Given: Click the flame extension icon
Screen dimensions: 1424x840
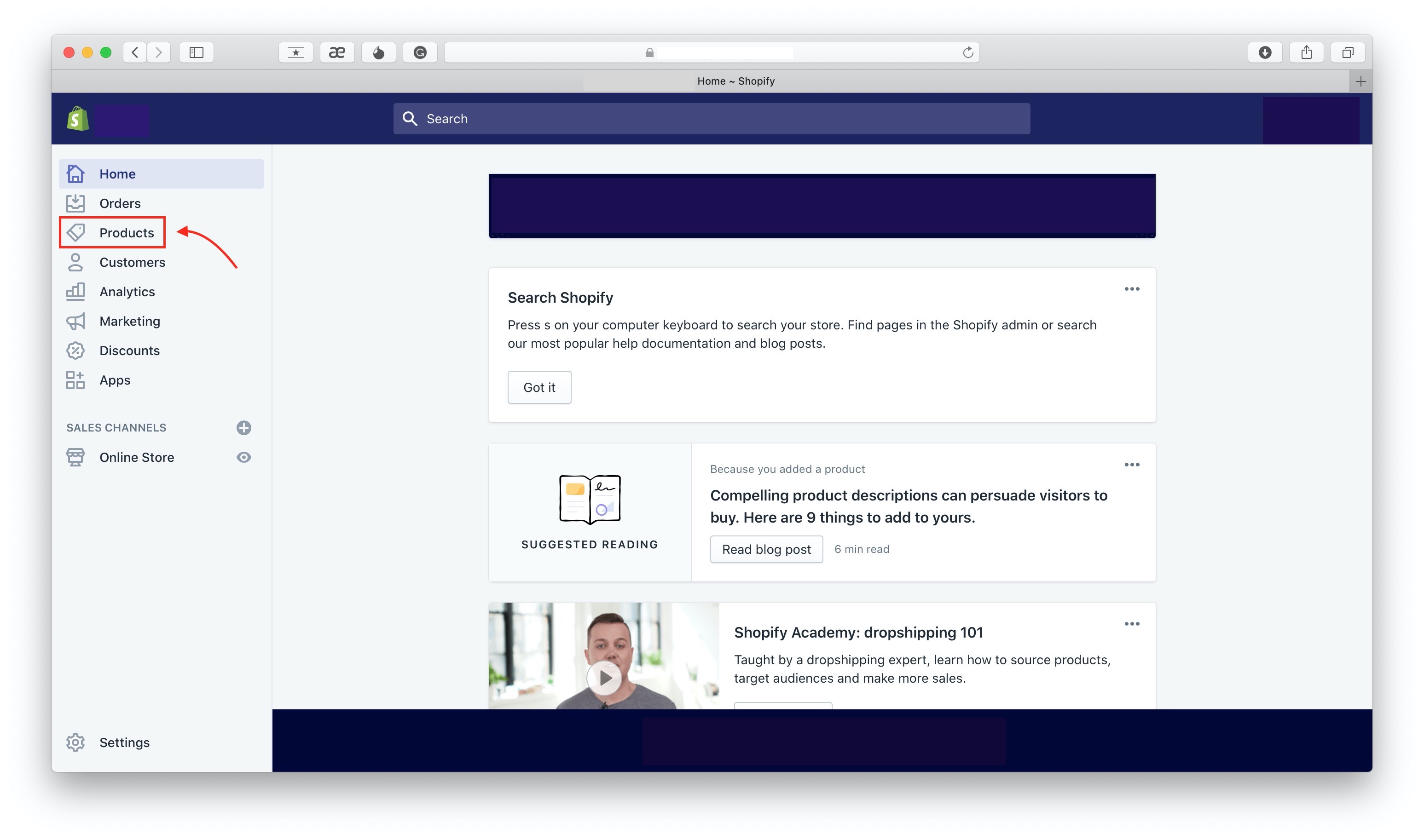Looking at the screenshot, I should tap(378, 52).
